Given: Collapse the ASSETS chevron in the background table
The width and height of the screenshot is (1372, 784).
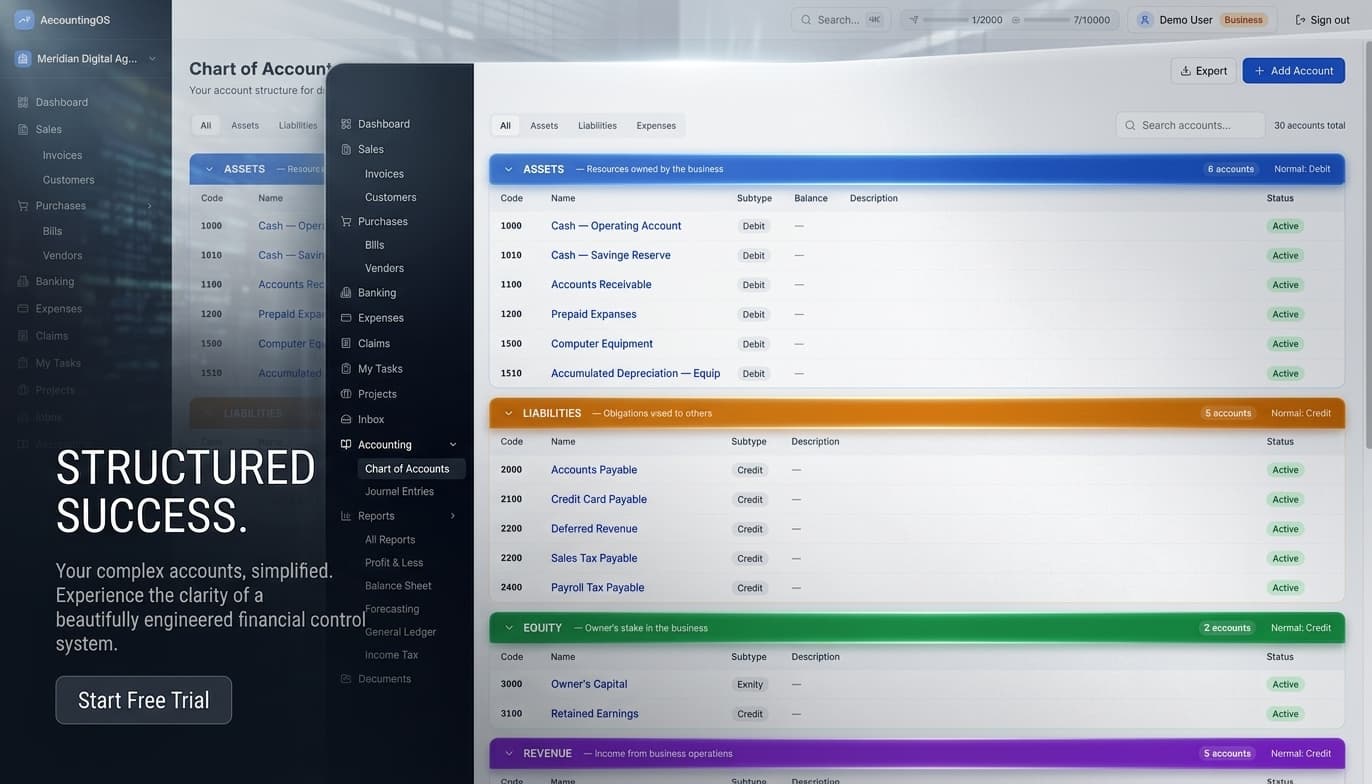Looking at the screenshot, I should tap(209, 169).
